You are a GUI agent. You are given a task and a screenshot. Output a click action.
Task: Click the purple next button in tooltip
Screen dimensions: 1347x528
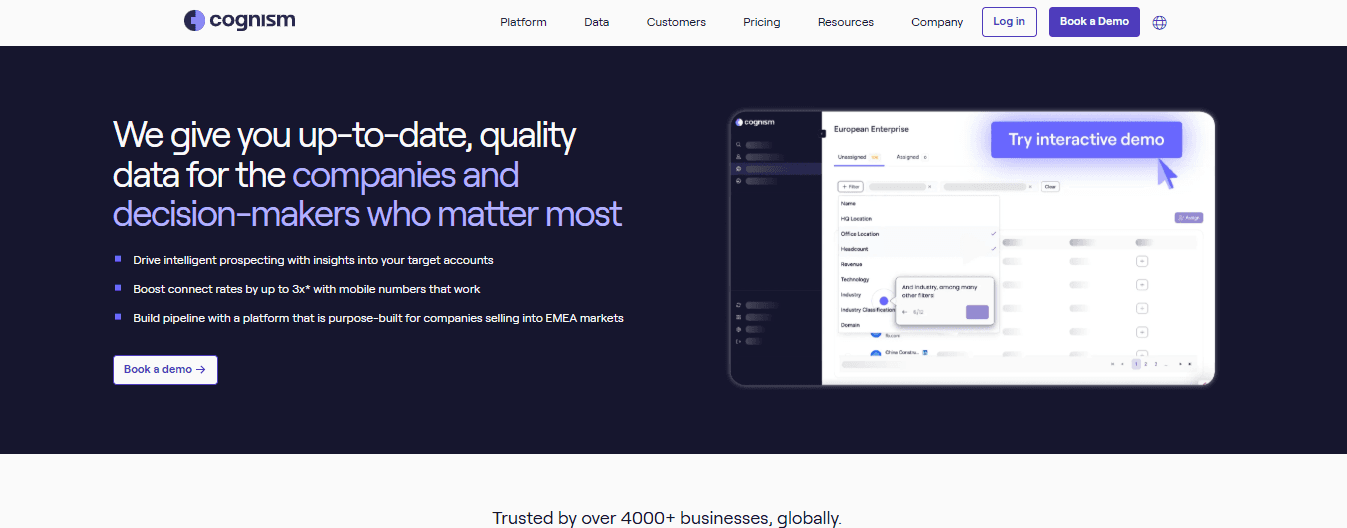[977, 312]
